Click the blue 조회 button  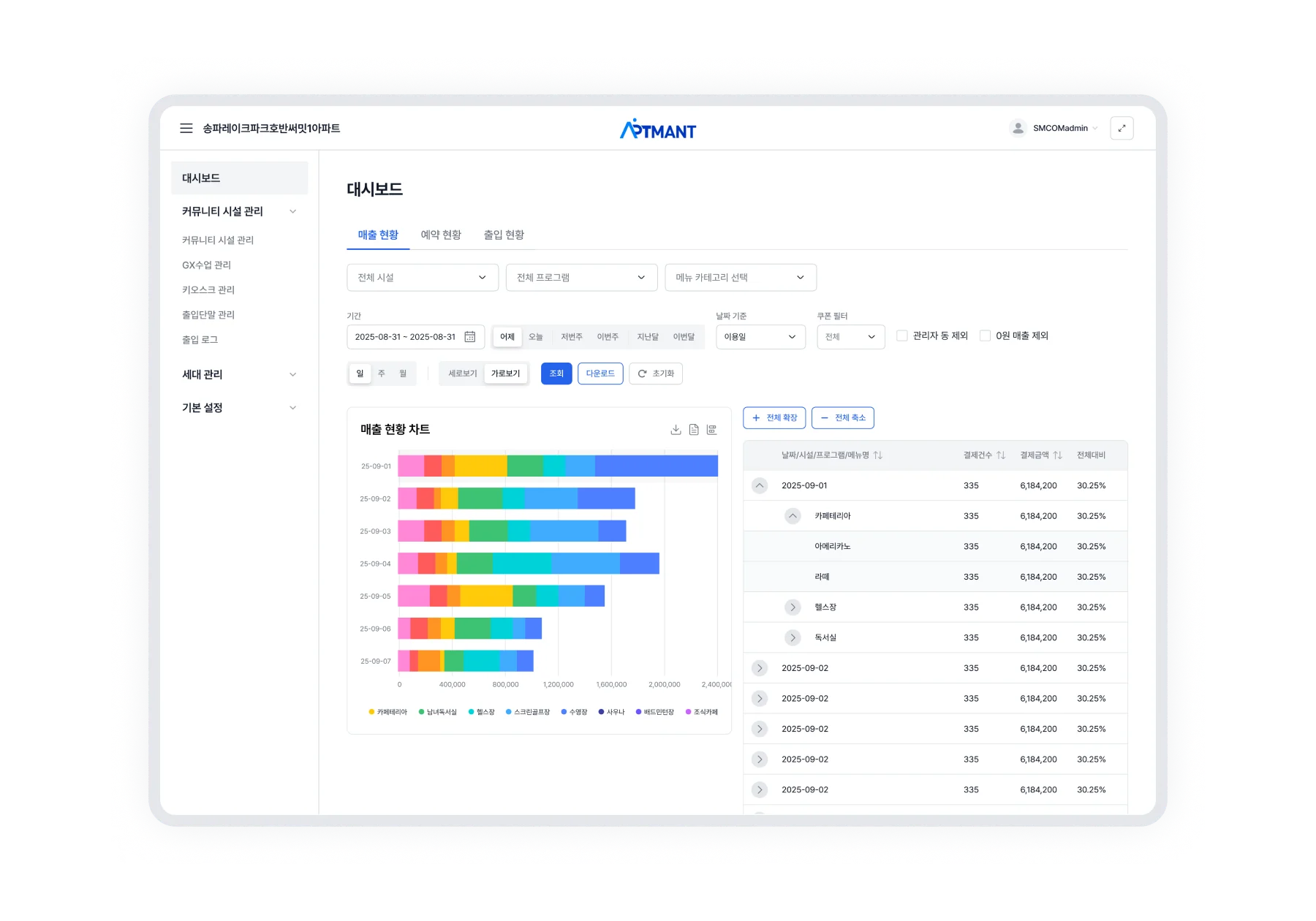[x=556, y=374]
